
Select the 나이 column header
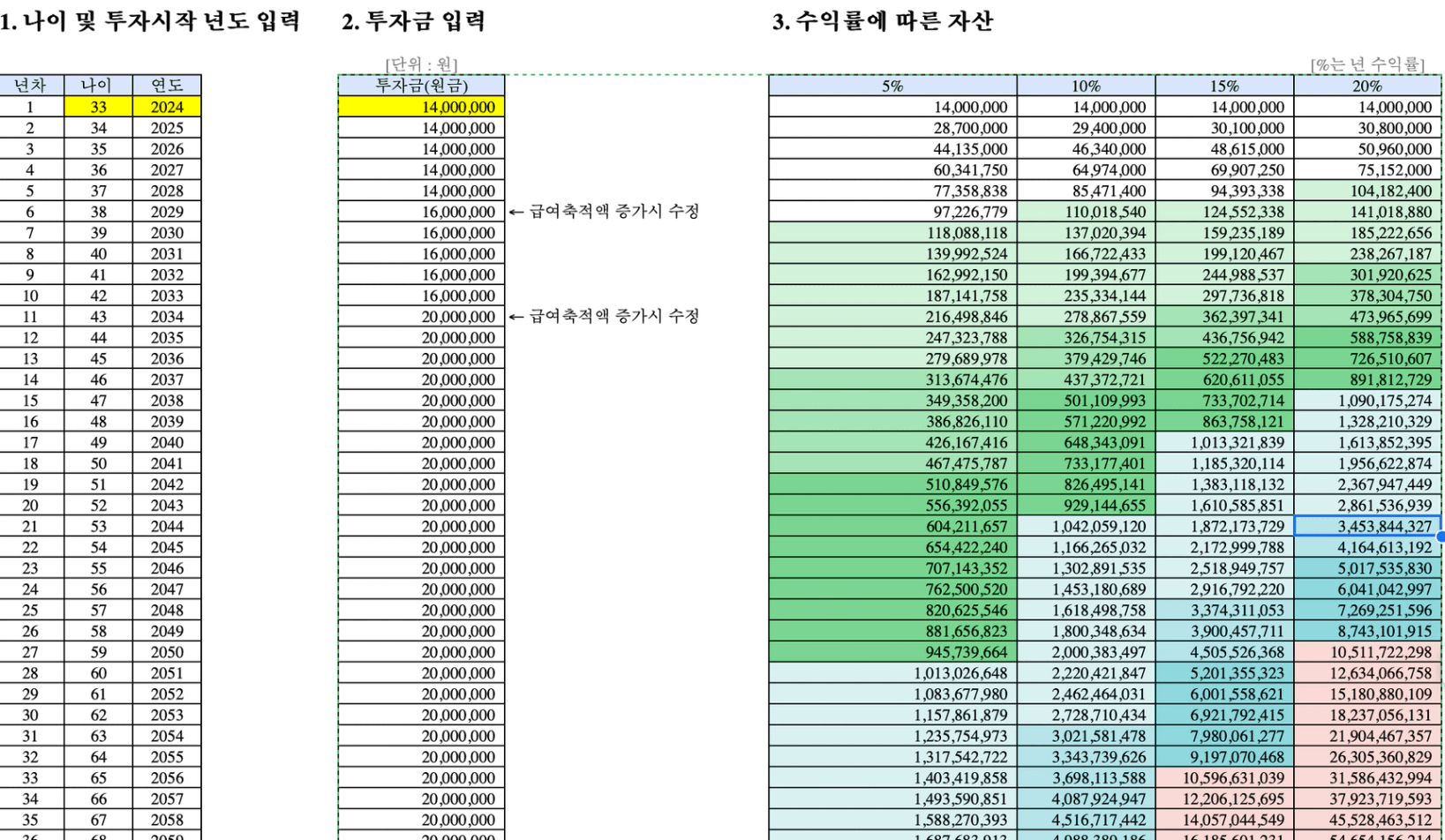click(98, 86)
